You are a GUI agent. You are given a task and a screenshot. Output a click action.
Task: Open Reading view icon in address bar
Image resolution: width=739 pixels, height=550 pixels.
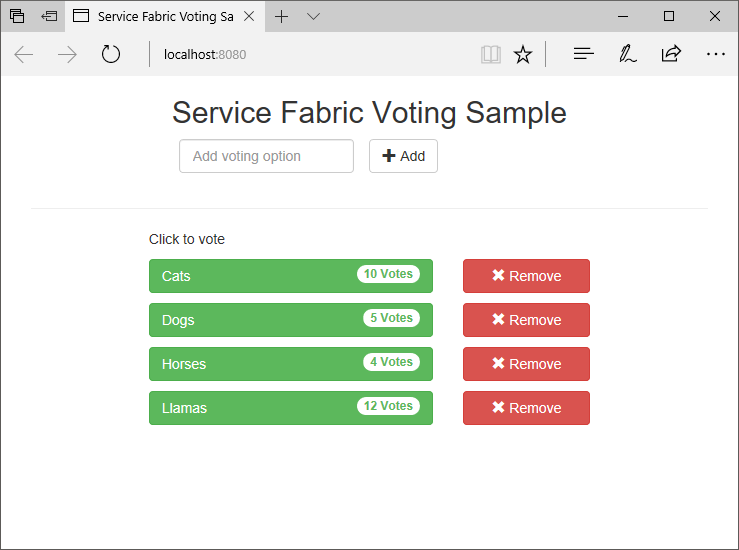point(490,54)
